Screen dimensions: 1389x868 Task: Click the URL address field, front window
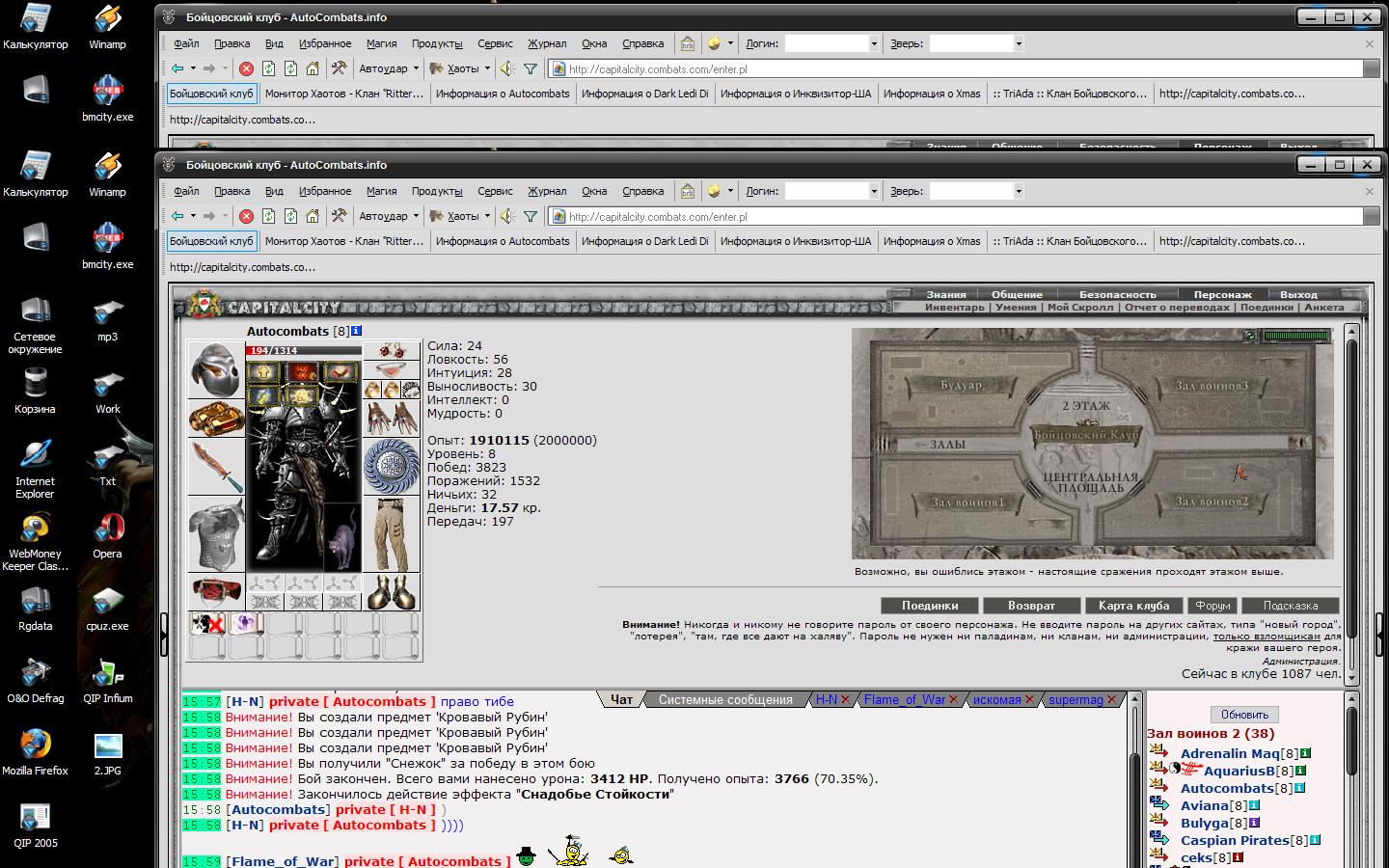(x=965, y=216)
